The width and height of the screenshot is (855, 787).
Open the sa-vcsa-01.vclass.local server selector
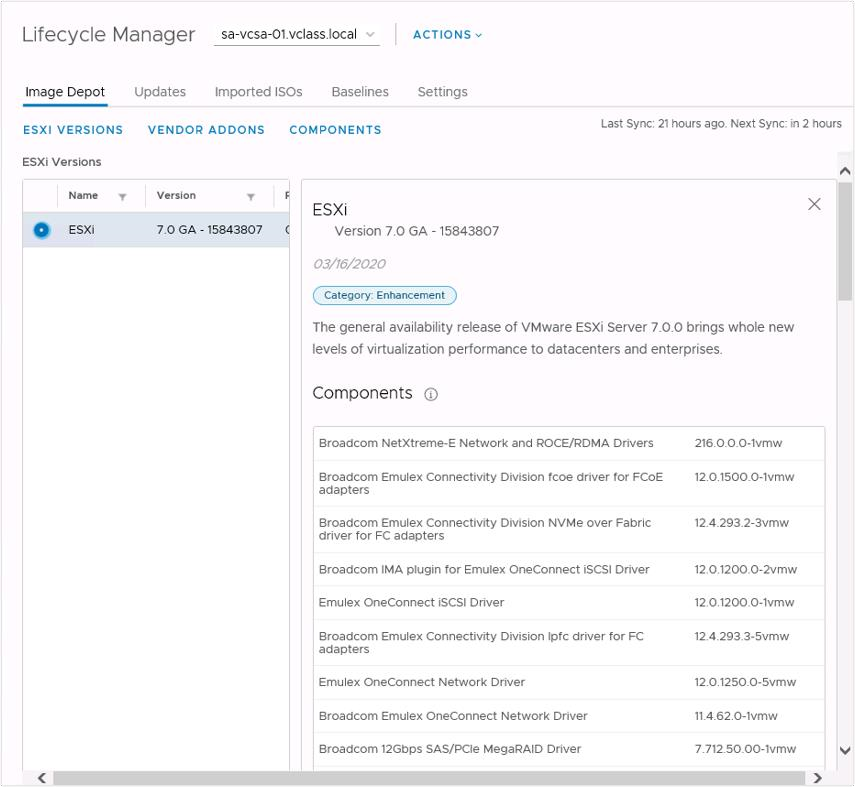[297, 34]
